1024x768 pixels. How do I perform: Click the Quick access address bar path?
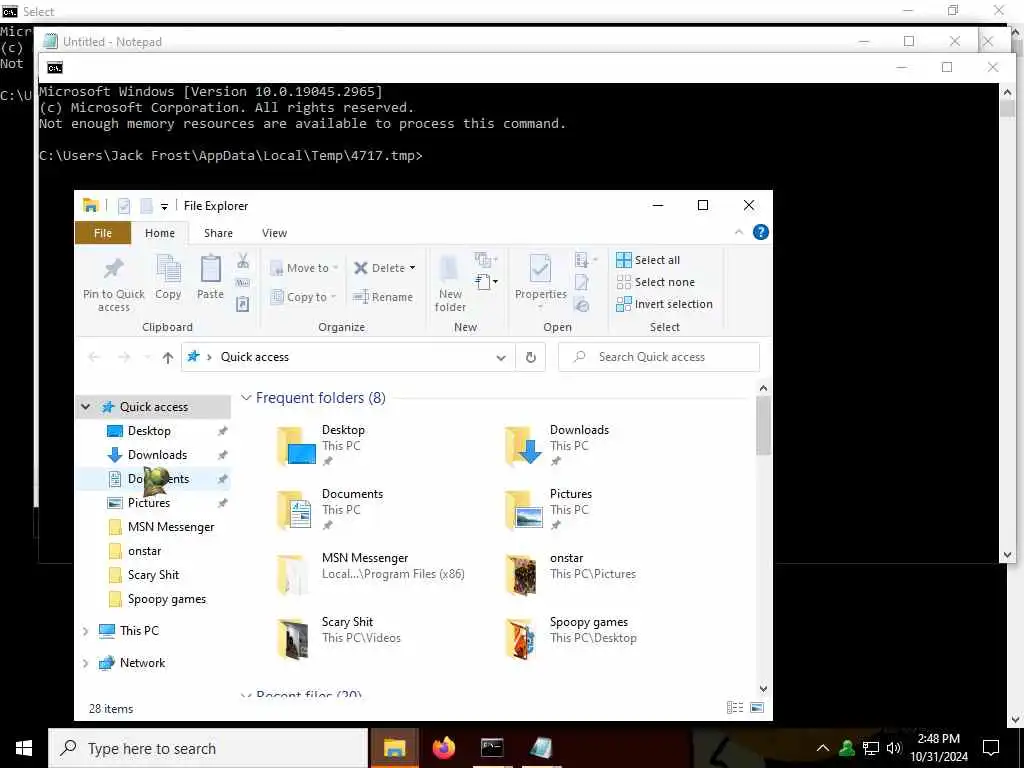[x=255, y=357]
